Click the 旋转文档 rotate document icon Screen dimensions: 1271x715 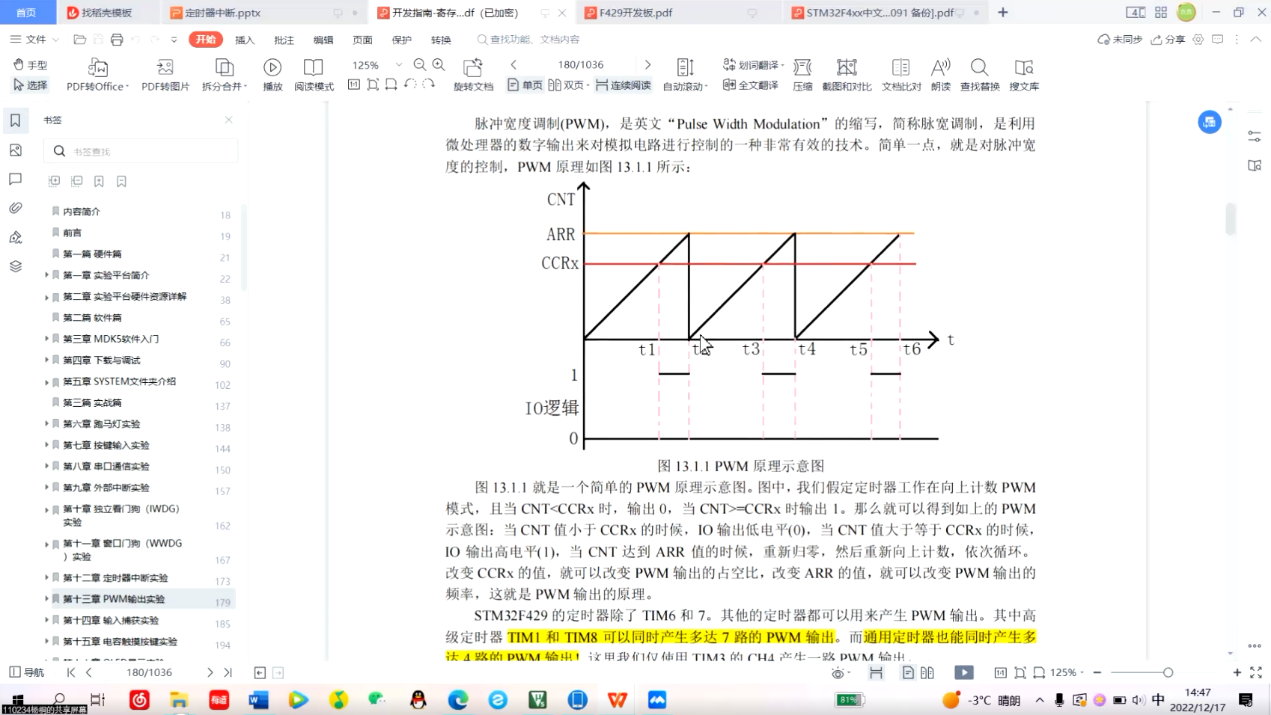tap(473, 68)
